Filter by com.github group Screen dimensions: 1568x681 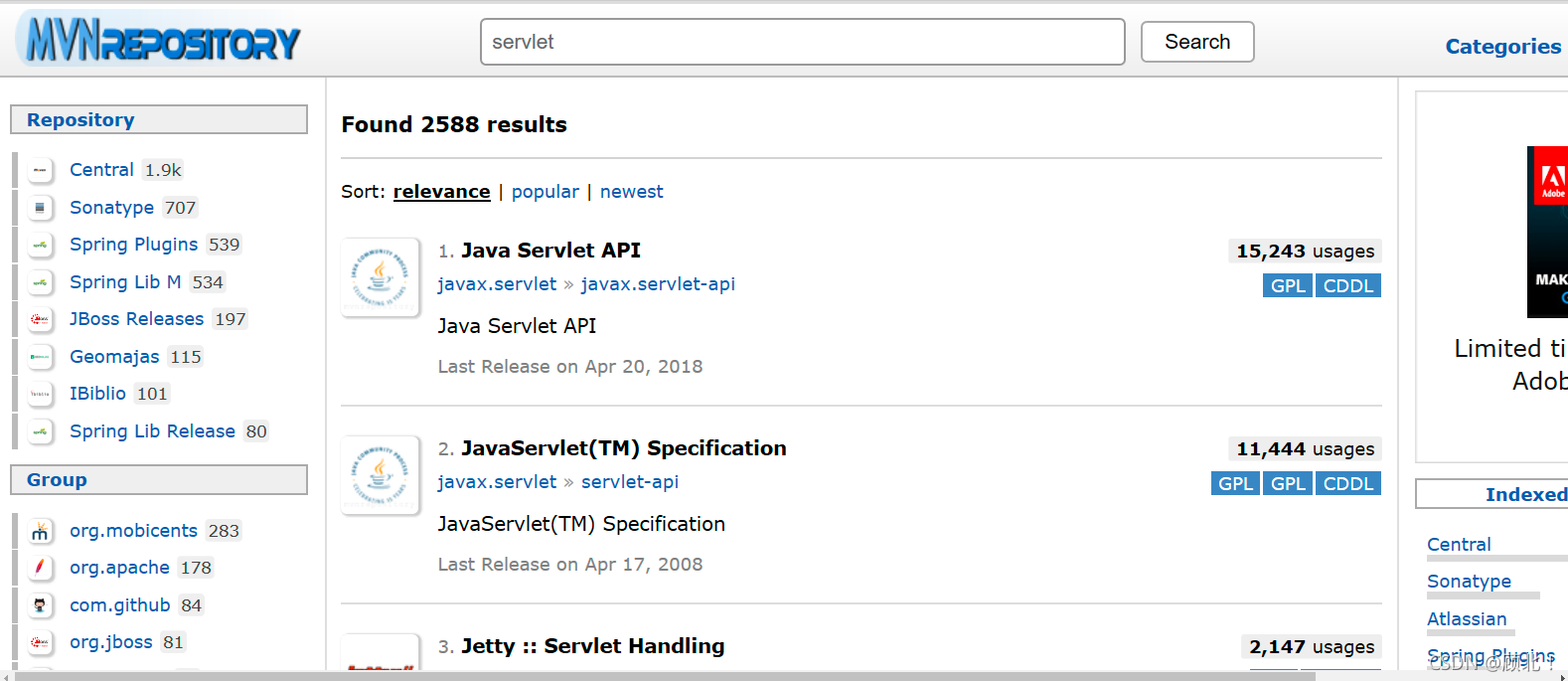tap(120, 605)
